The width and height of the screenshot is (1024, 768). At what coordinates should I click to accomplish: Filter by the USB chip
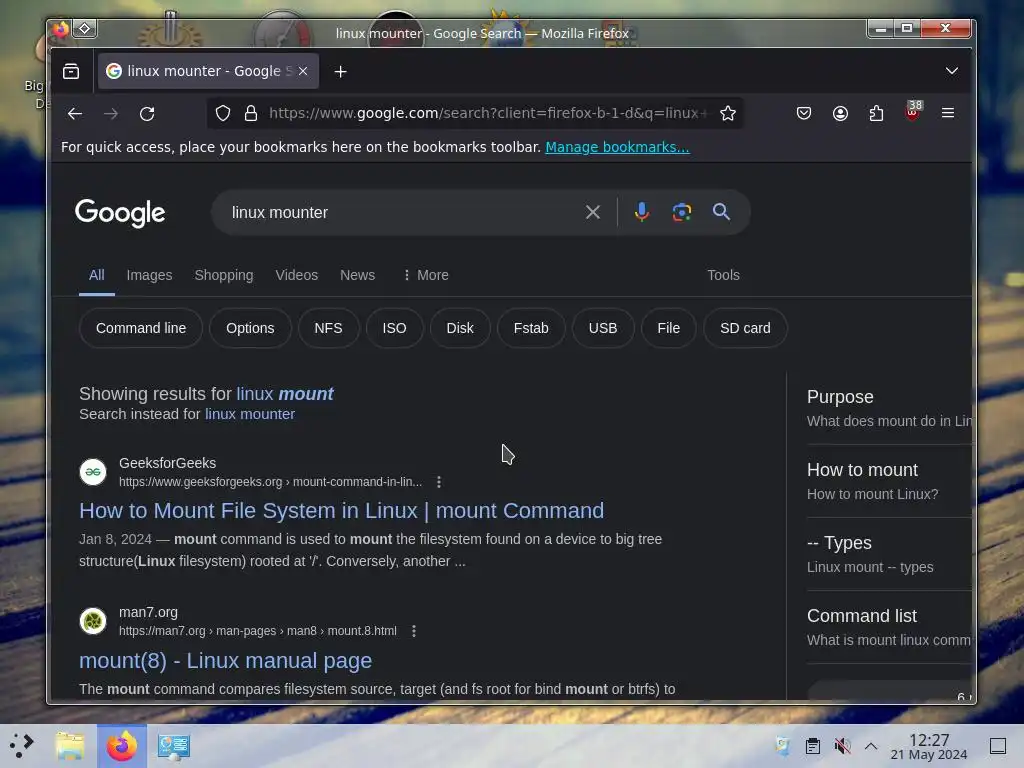click(603, 328)
